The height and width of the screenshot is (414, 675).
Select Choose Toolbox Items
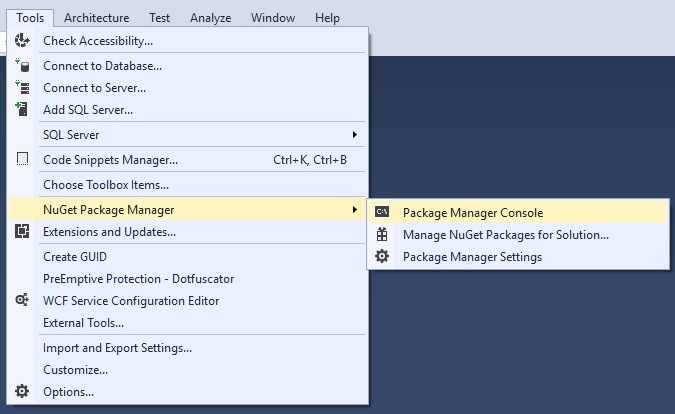pyautogui.click(x=106, y=185)
